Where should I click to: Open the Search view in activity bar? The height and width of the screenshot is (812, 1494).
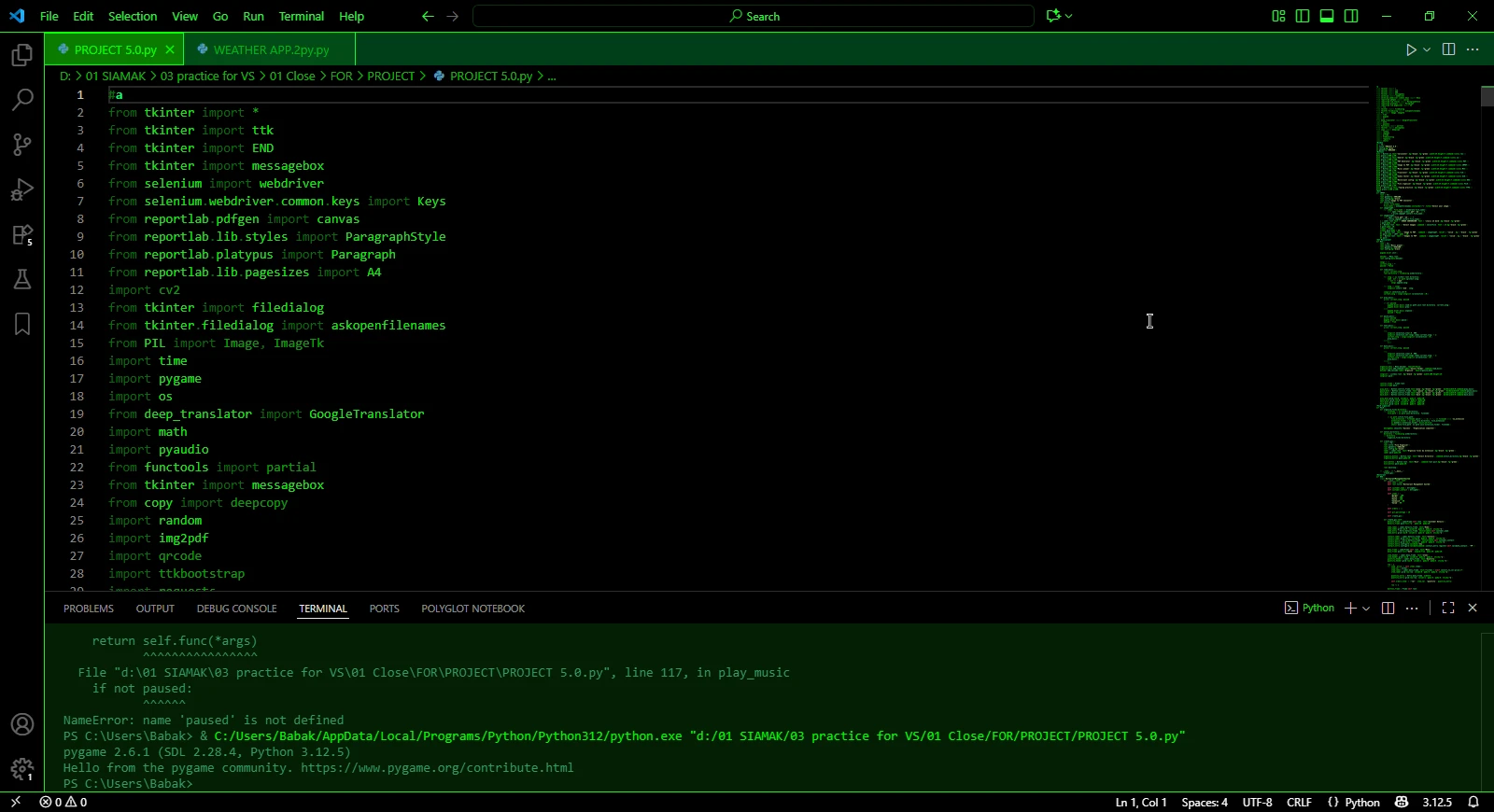(x=22, y=100)
